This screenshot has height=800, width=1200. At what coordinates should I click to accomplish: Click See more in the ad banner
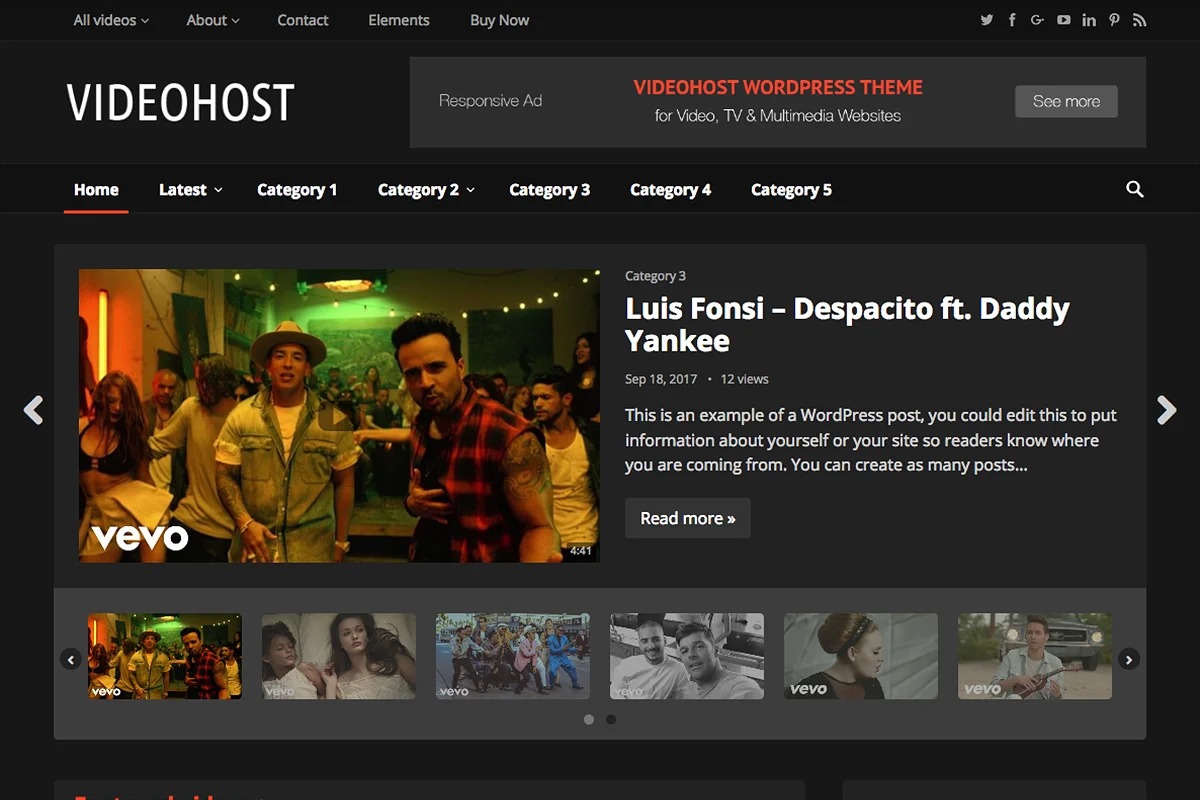(1066, 101)
